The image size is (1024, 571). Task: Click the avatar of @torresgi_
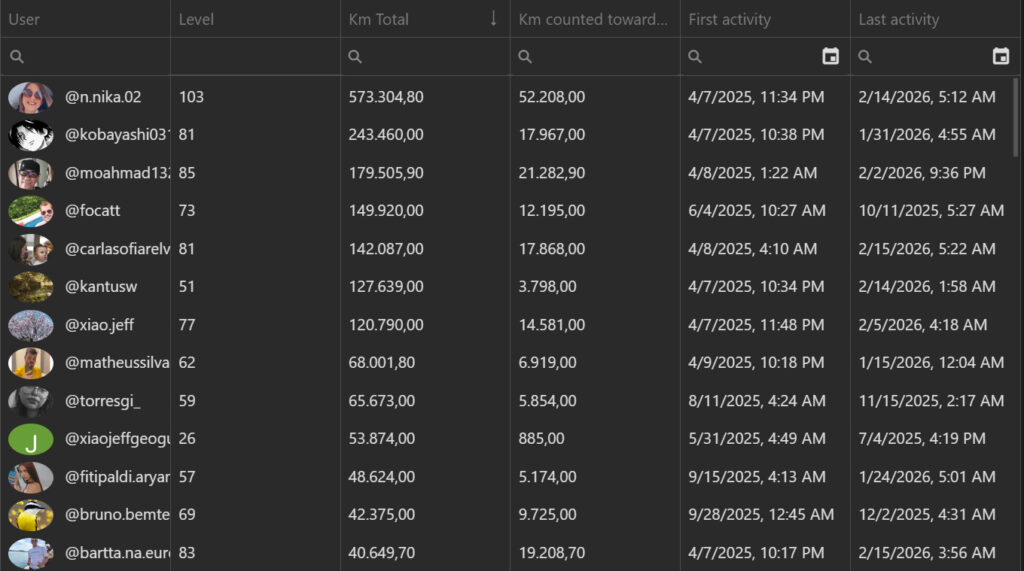point(31,401)
